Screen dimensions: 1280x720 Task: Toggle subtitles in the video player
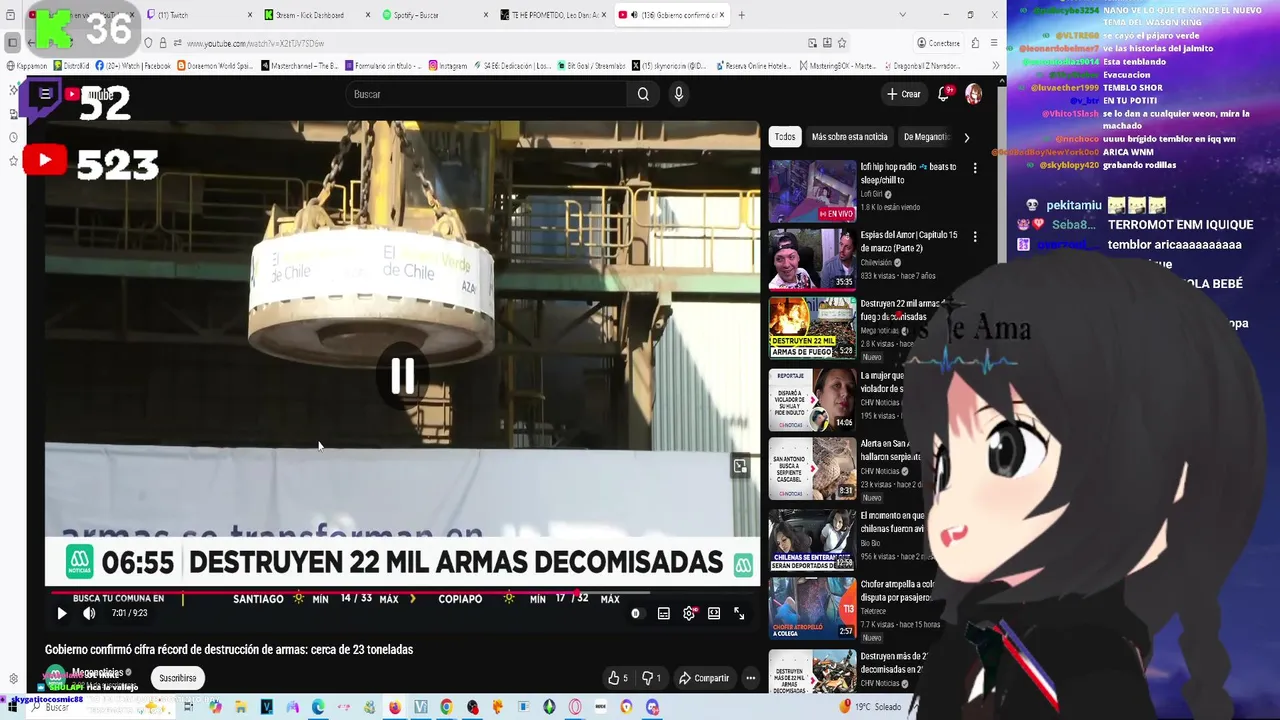pos(663,613)
